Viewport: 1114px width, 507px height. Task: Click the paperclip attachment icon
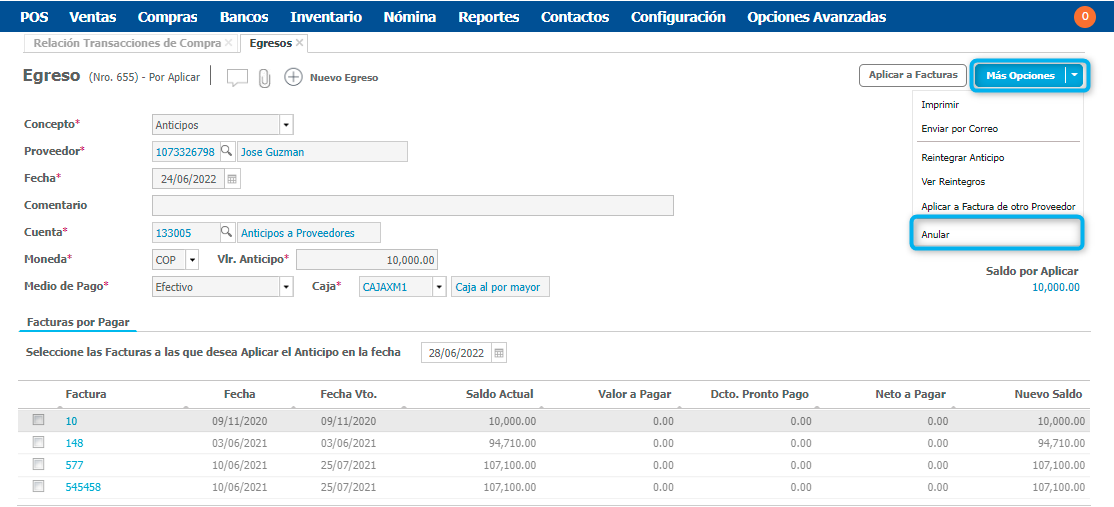click(264, 78)
